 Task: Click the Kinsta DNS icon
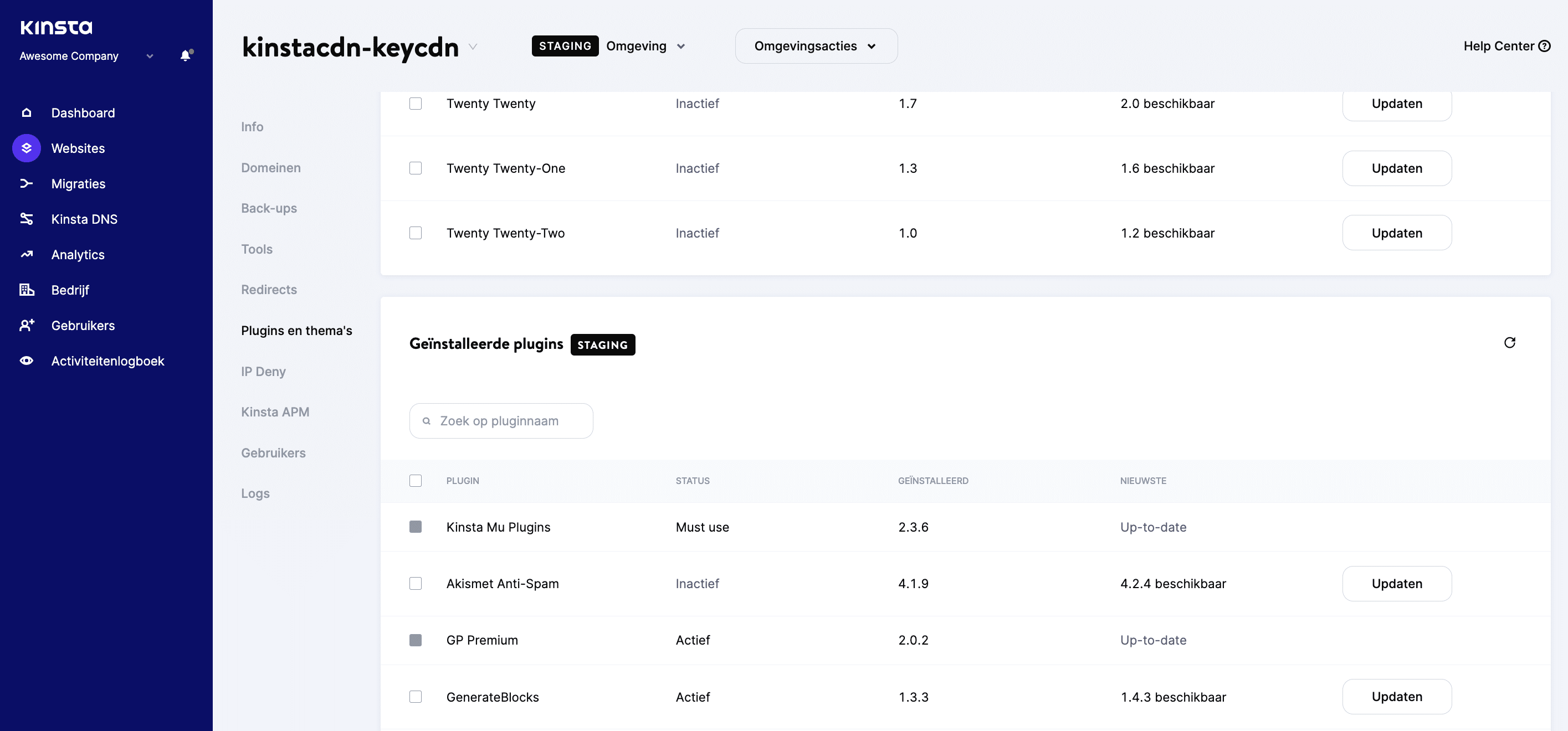pyautogui.click(x=27, y=218)
